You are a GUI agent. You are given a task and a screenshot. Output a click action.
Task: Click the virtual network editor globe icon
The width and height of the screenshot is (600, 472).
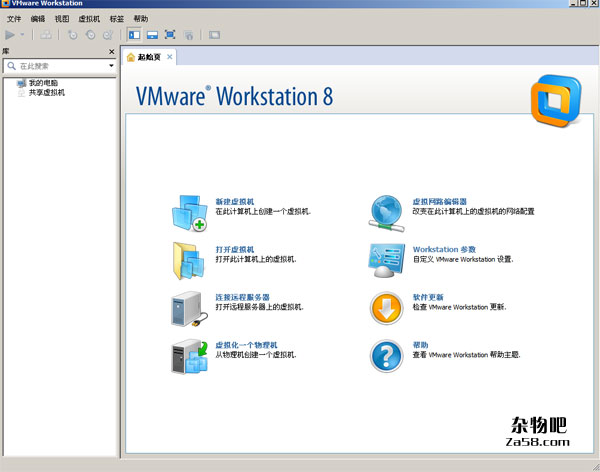point(386,213)
